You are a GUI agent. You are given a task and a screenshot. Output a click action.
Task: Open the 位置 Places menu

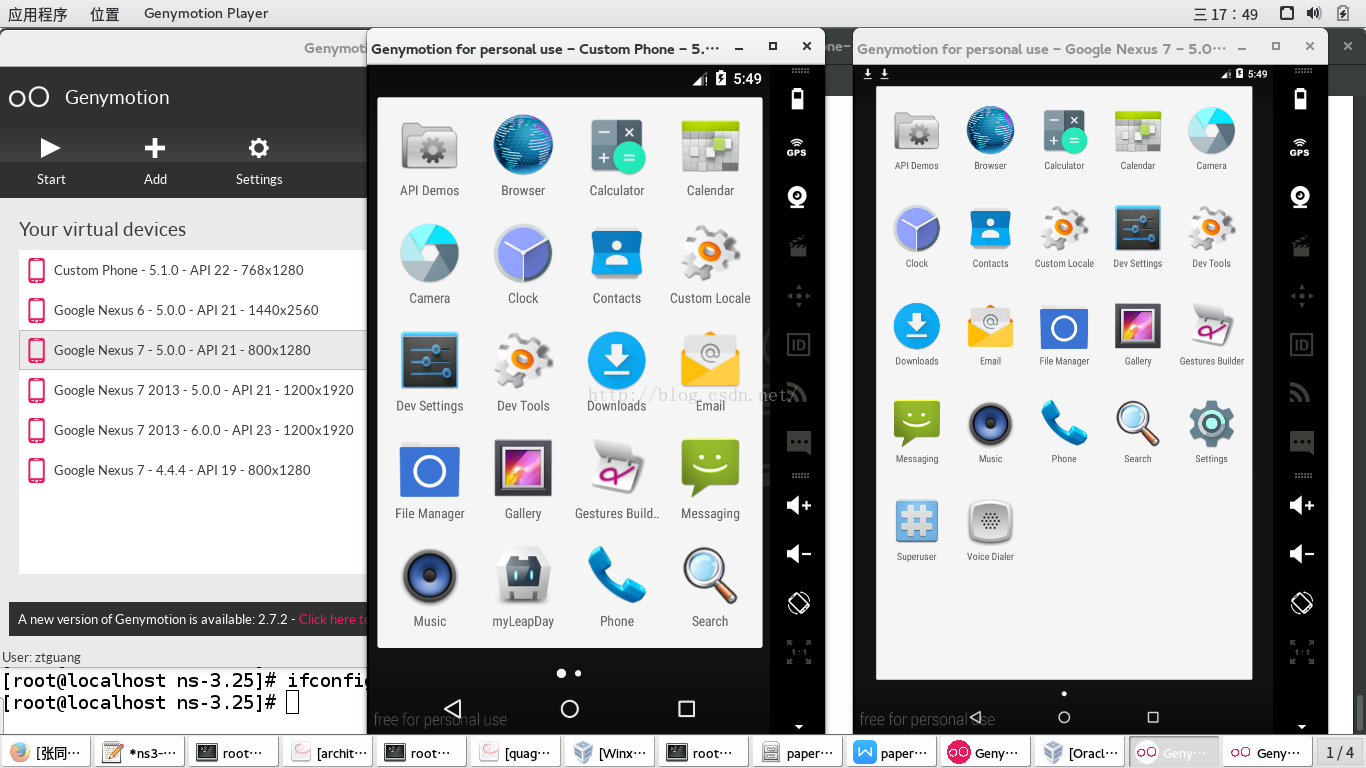click(x=105, y=14)
